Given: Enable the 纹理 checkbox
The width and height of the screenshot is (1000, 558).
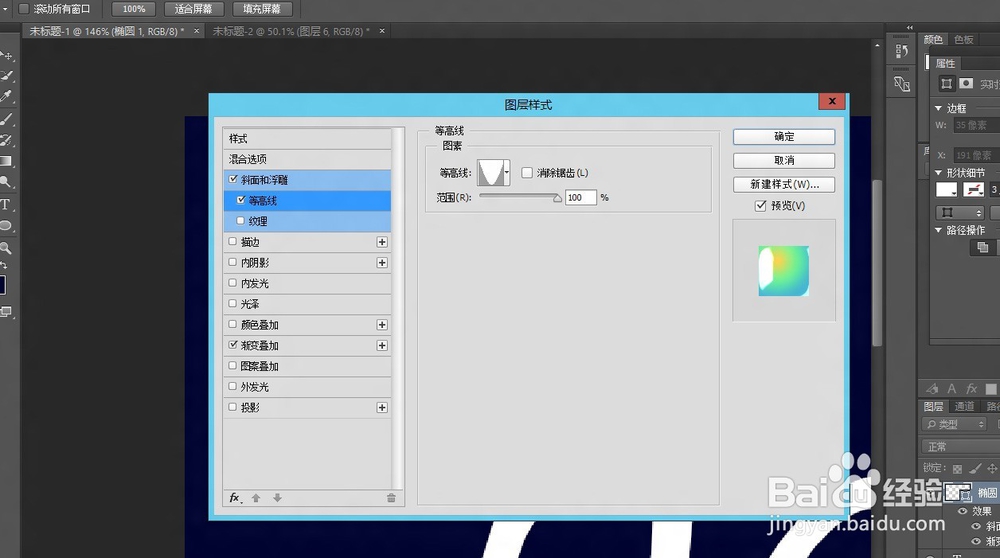Looking at the screenshot, I should pos(240,221).
